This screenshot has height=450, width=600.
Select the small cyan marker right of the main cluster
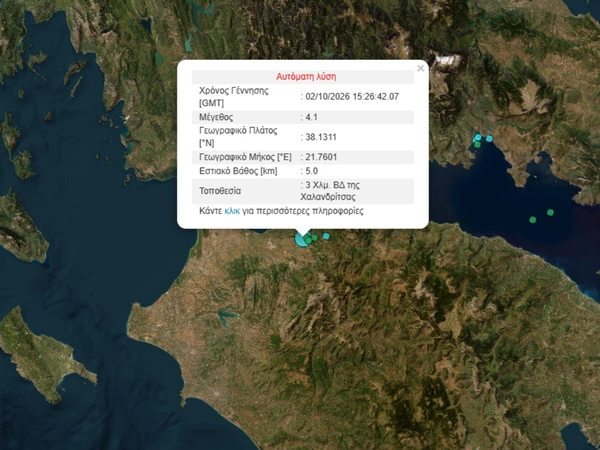(x=326, y=236)
